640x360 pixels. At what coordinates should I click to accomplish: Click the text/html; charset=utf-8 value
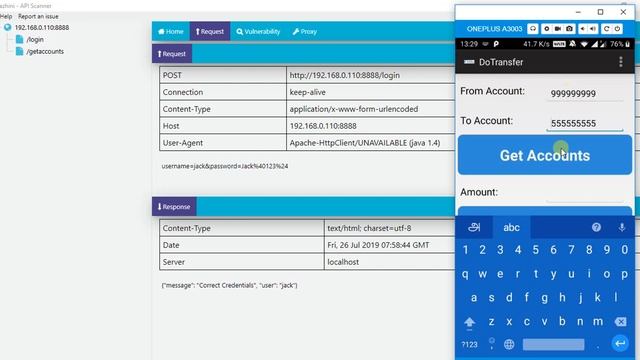coord(369,228)
